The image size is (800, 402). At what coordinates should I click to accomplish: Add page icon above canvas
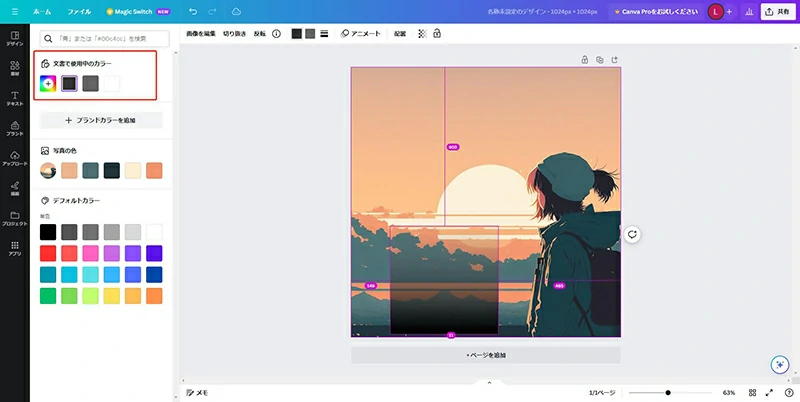pos(615,60)
